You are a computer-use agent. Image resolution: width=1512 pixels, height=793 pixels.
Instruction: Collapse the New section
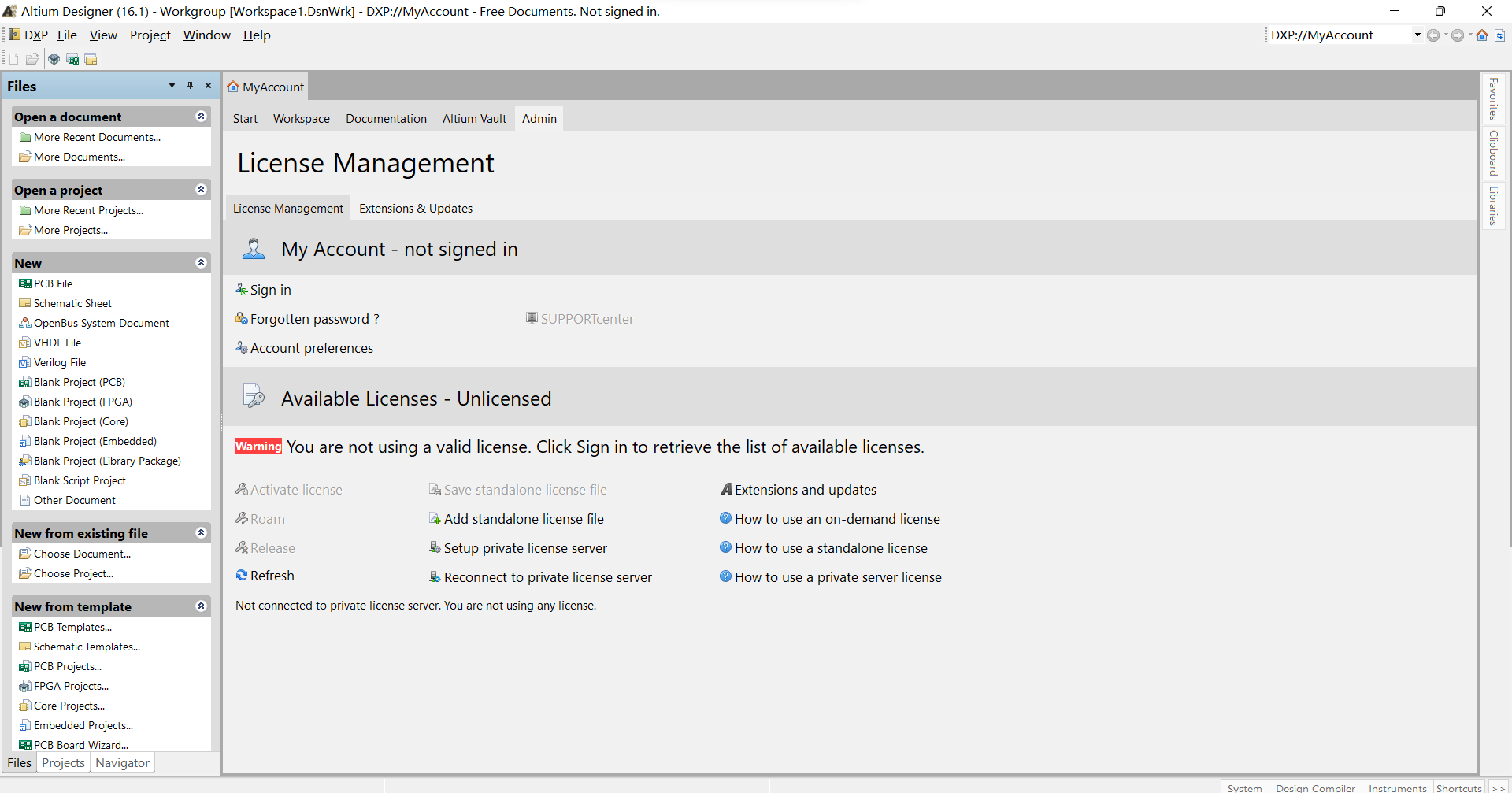tap(201, 263)
